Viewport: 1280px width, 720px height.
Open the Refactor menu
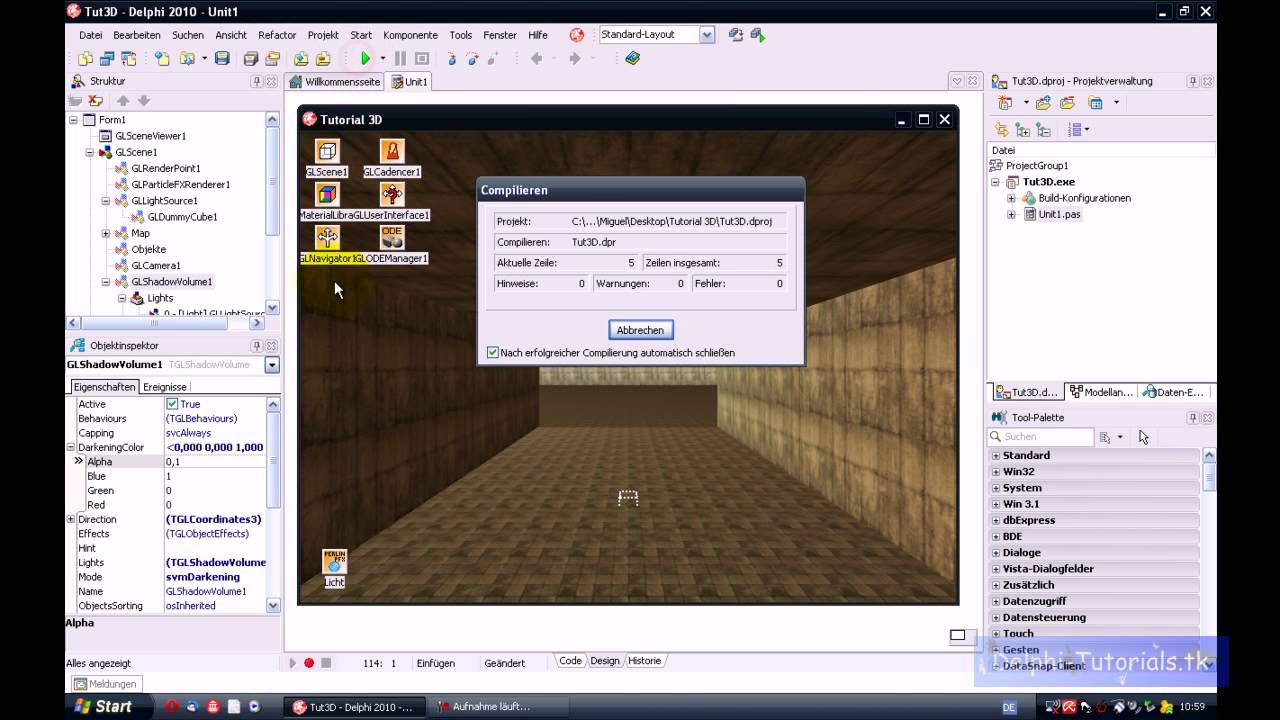click(277, 35)
